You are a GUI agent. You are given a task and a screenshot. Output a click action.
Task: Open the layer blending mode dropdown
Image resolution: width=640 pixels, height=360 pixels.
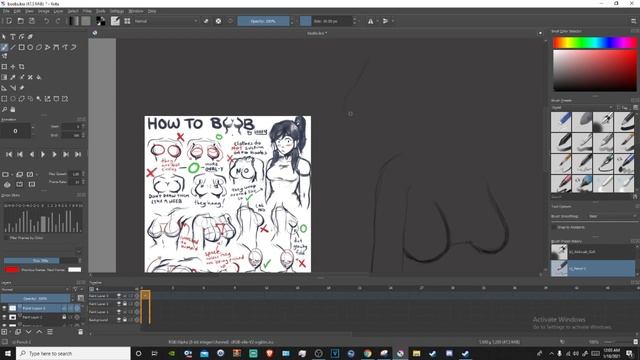(x=35, y=289)
